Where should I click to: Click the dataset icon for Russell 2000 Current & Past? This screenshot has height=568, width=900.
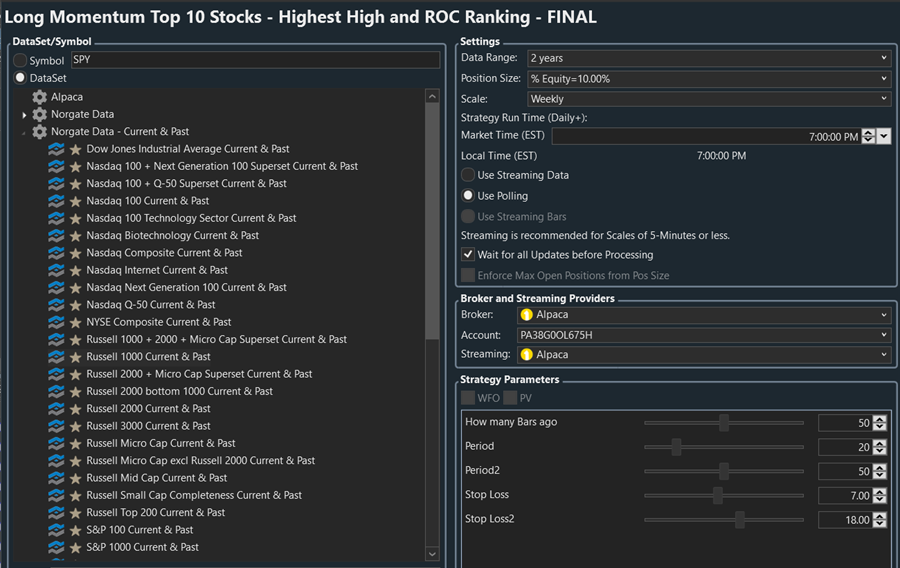point(56,409)
